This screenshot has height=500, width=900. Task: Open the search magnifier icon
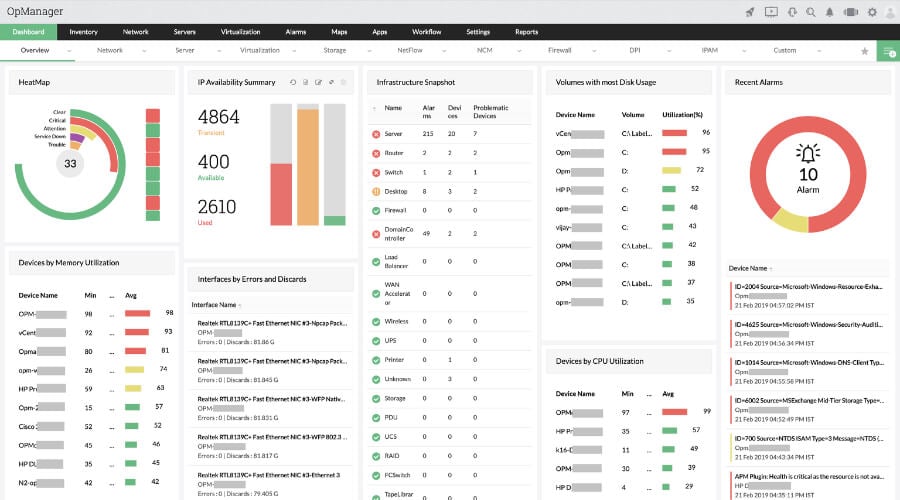810,12
